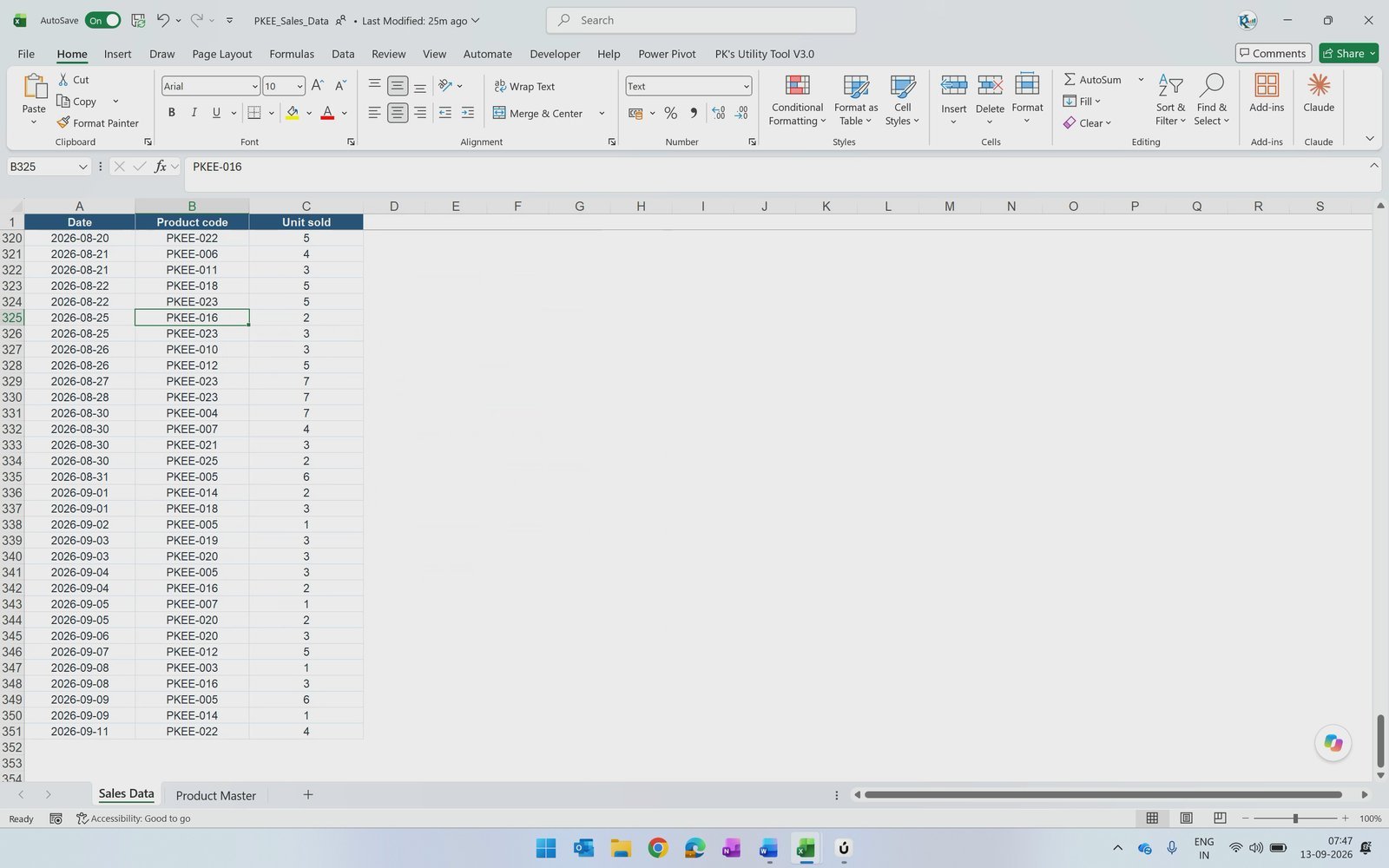Click the Comments button

click(x=1273, y=53)
